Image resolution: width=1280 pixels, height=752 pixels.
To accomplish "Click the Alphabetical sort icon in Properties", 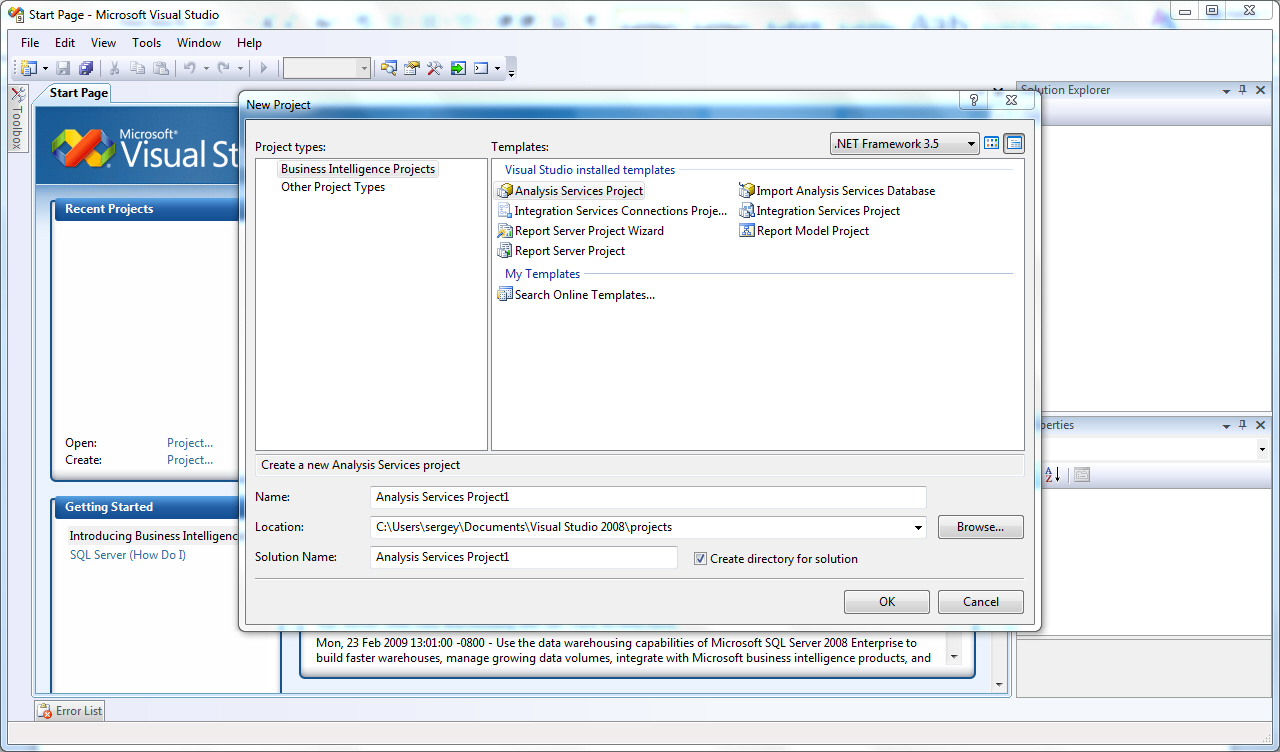I will [1052, 475].
